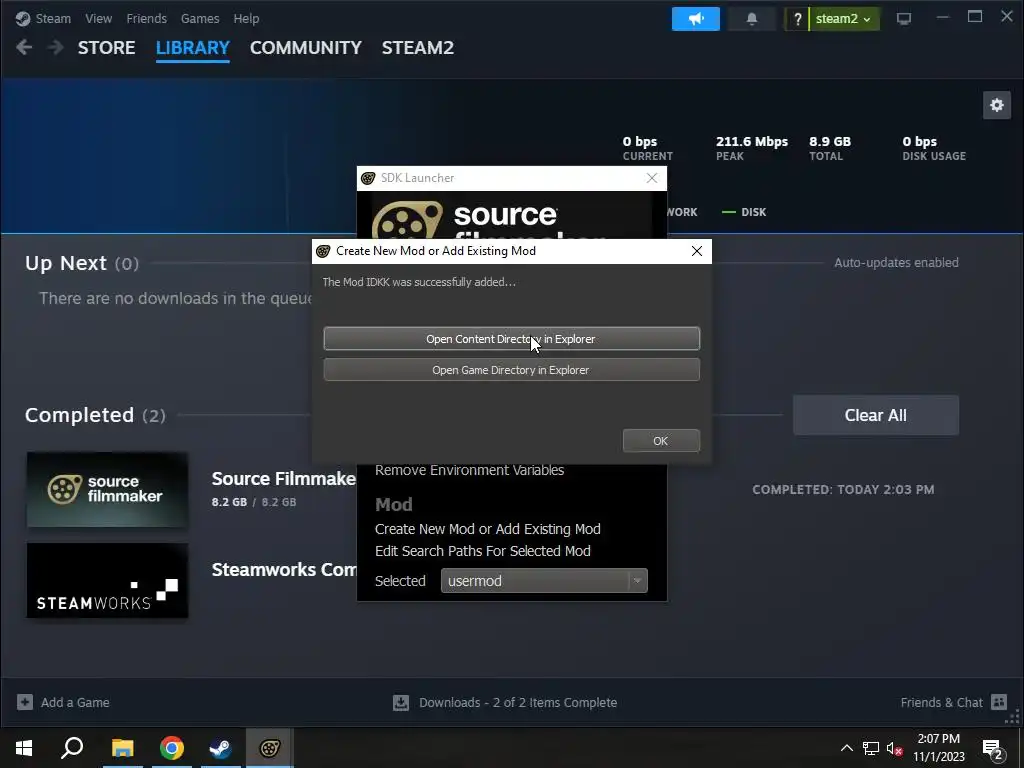The image size is (1024, 768).
Task: Click Edit Search Paths For Selected Mod
Action: [483, 551]
